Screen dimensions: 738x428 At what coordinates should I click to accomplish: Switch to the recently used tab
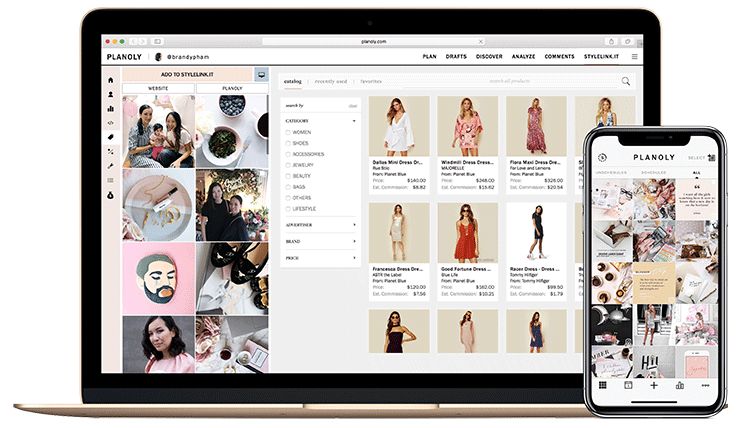point(331,81)
